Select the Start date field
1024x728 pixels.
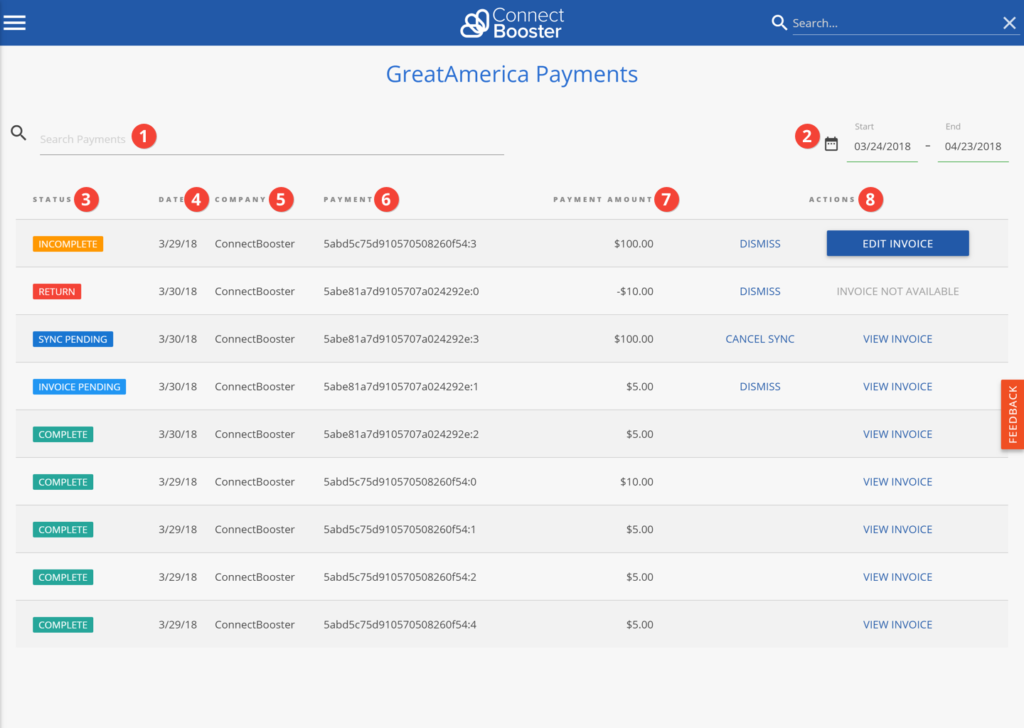coord(881,146)
